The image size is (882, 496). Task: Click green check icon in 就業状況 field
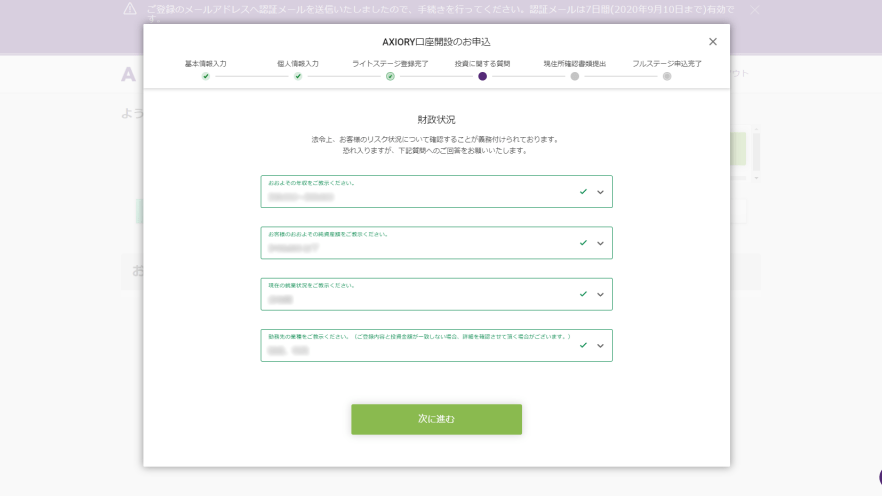click(583, 294)
